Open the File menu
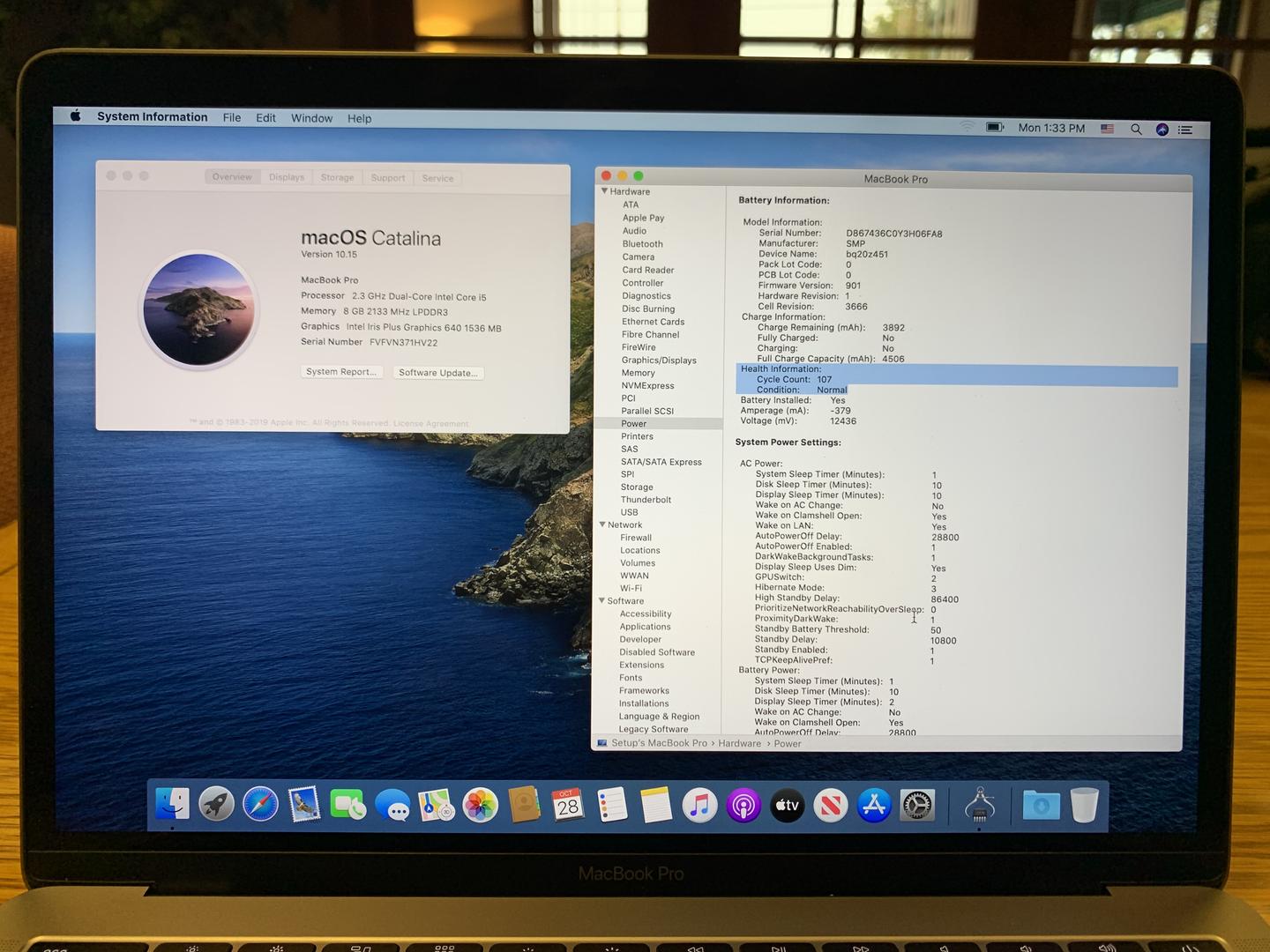1270x952 pixels. (232, 117)
